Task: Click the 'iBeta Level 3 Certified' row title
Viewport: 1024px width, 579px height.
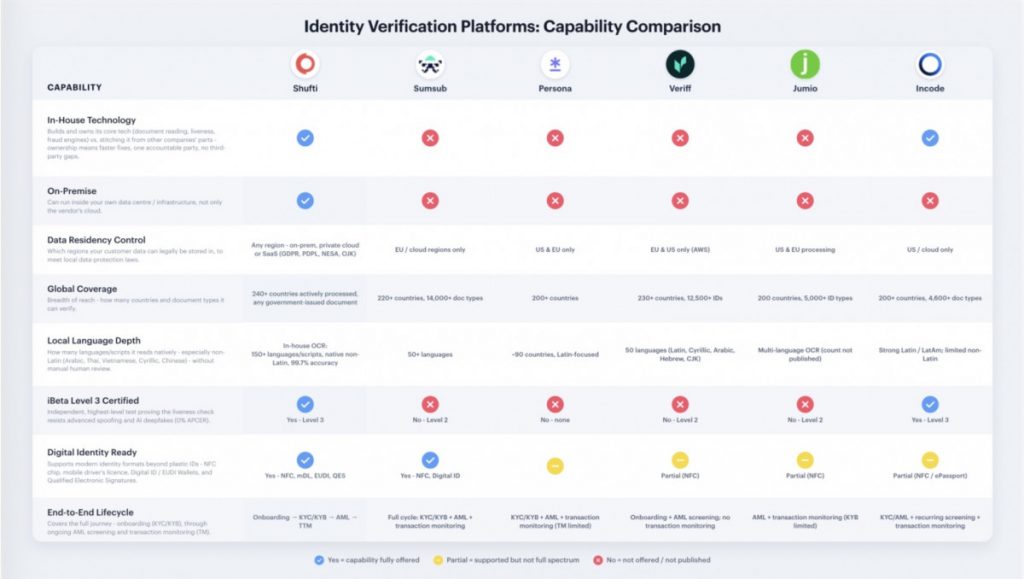Action: tap(93, 401)
